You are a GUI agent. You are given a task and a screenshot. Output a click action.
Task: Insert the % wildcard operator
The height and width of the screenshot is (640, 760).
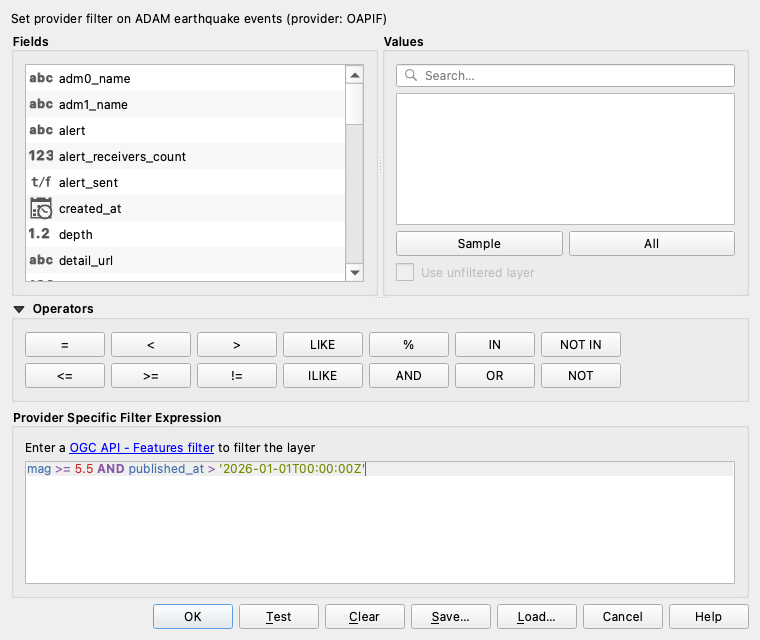click(409, 345)
